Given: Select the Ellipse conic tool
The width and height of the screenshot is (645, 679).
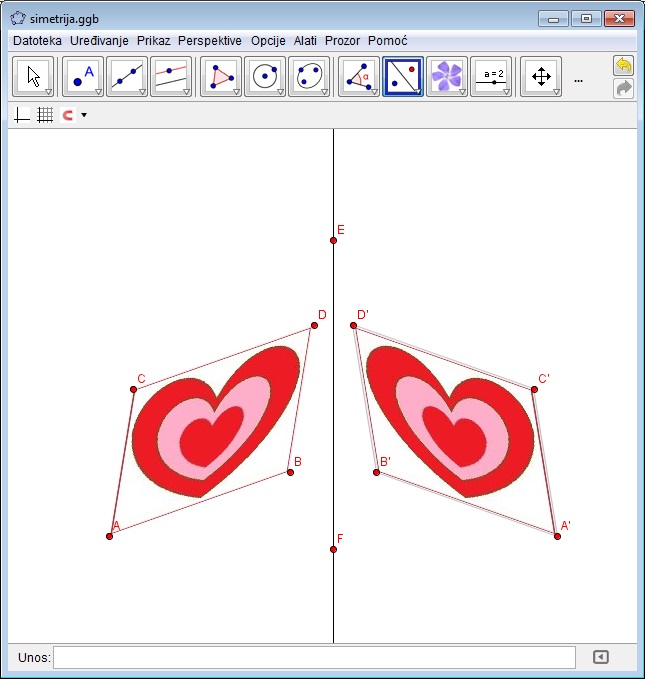Looking at the screenshot, I should pyautogui.click(x=309, y=76).
